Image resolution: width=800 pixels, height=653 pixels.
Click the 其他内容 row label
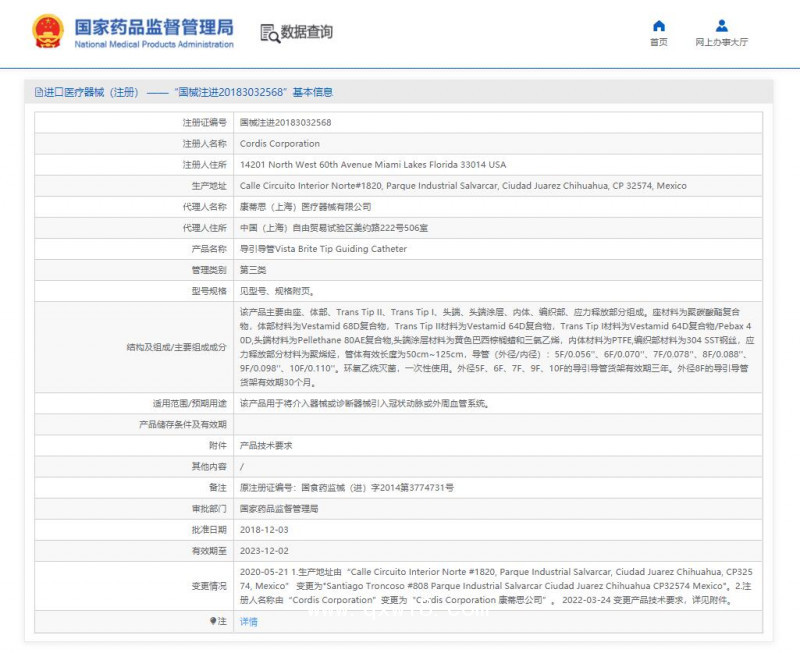(209, 467)
